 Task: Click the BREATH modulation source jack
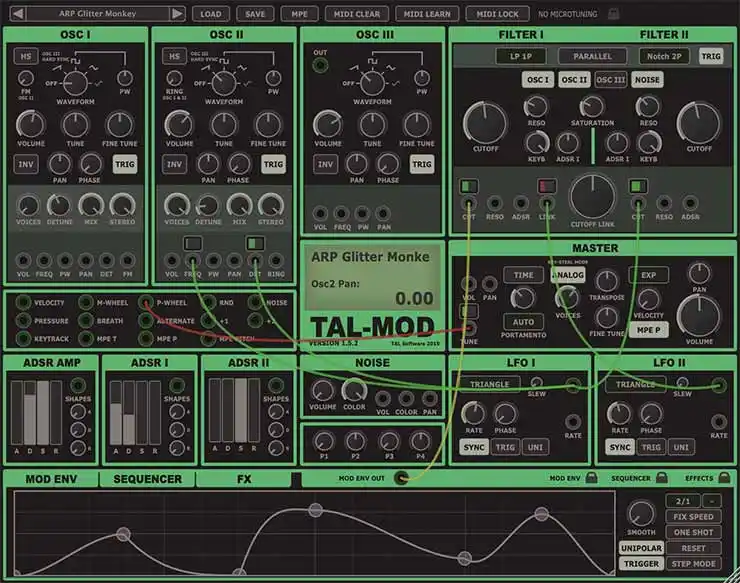[x=85, y=321]
